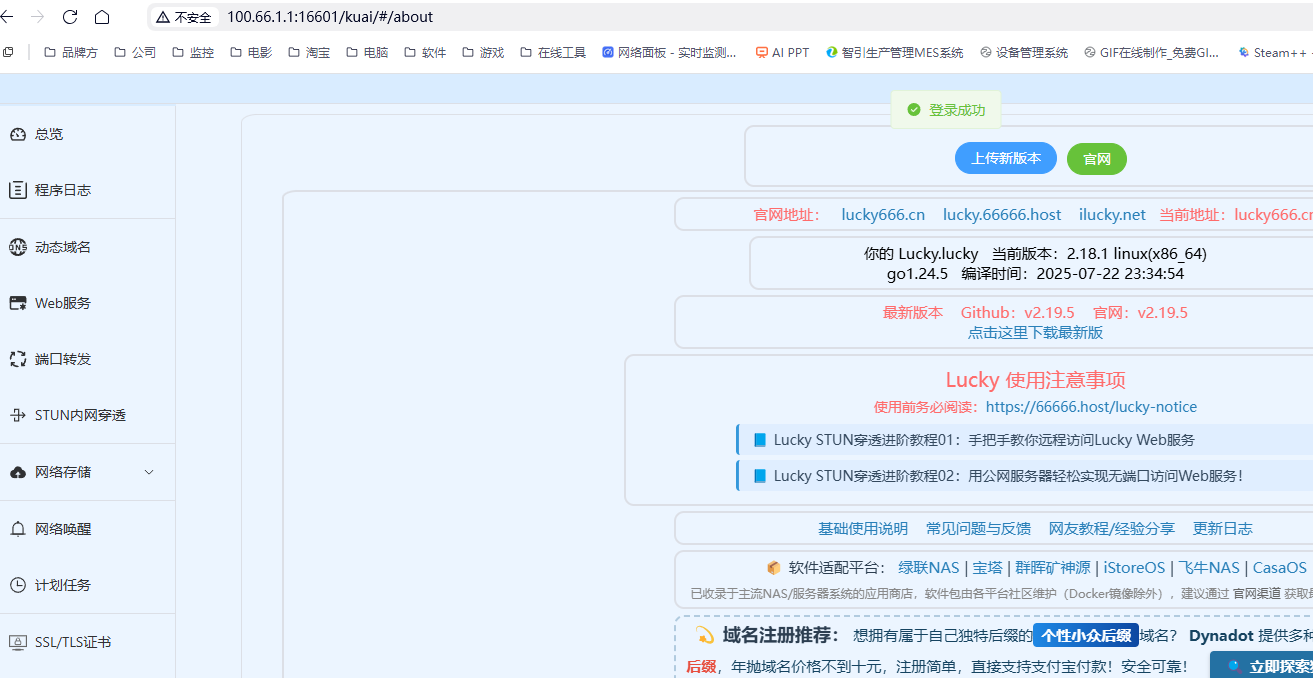Open the AI PPT bookmark

pyautogui.click(x=782, y=53)
